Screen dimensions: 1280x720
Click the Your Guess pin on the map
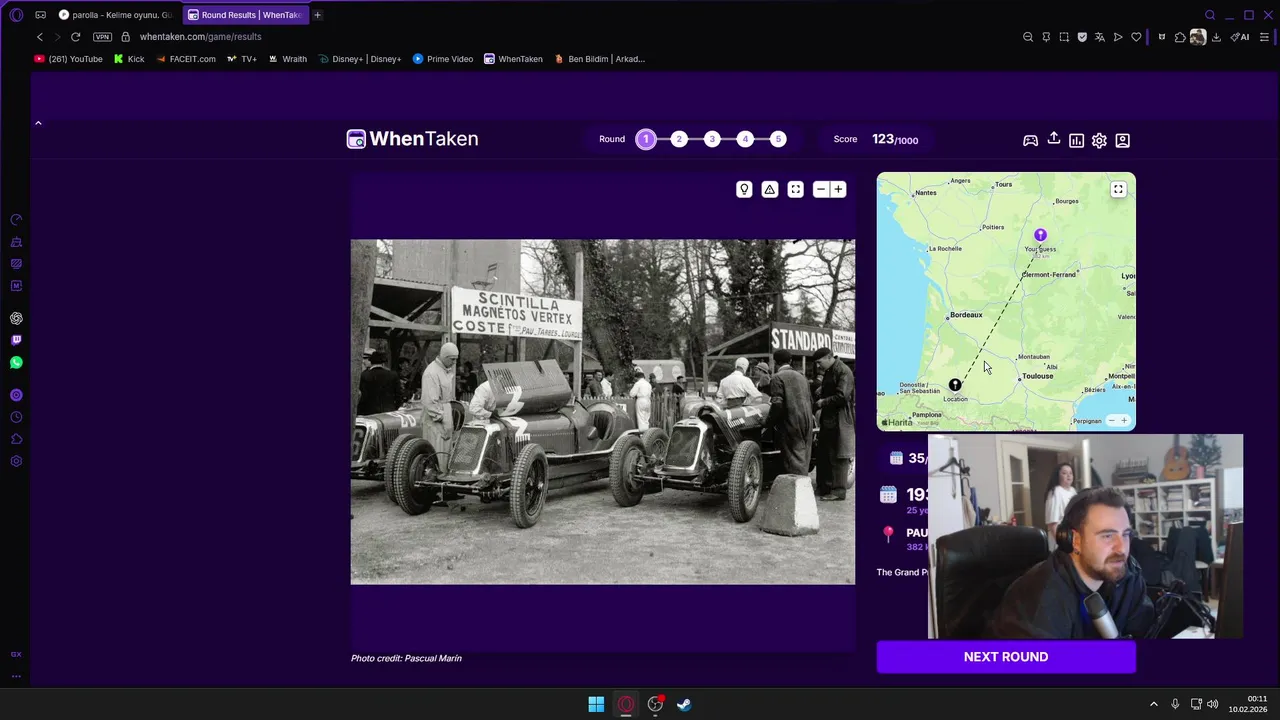[1040, 235]
